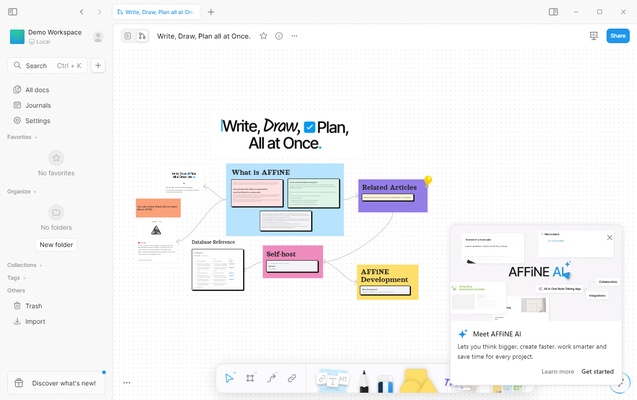This screenshot has height=400, width=637.
Task: Click the Share button
Action: tap(618, 36)
